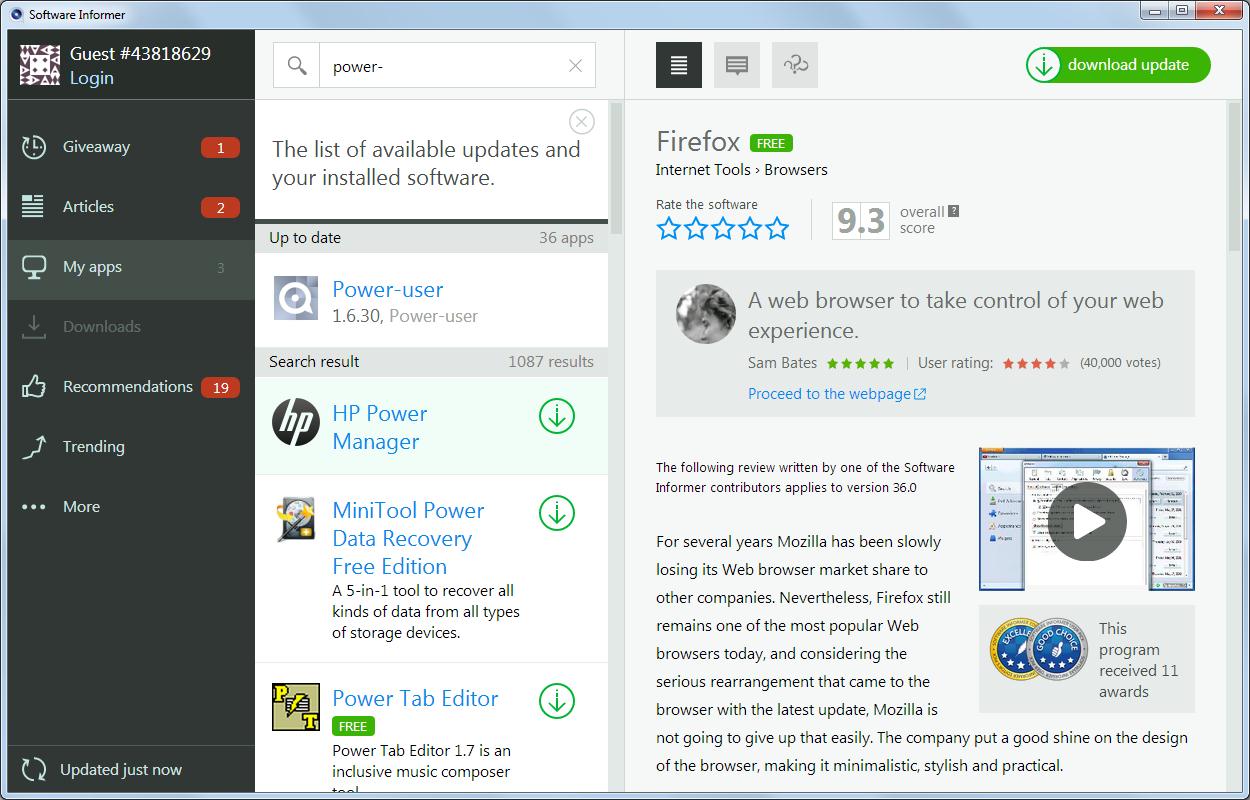Click the Power Tab Editor icon
This screenshot has height=800, width=1250.
(x=296, y=707)
